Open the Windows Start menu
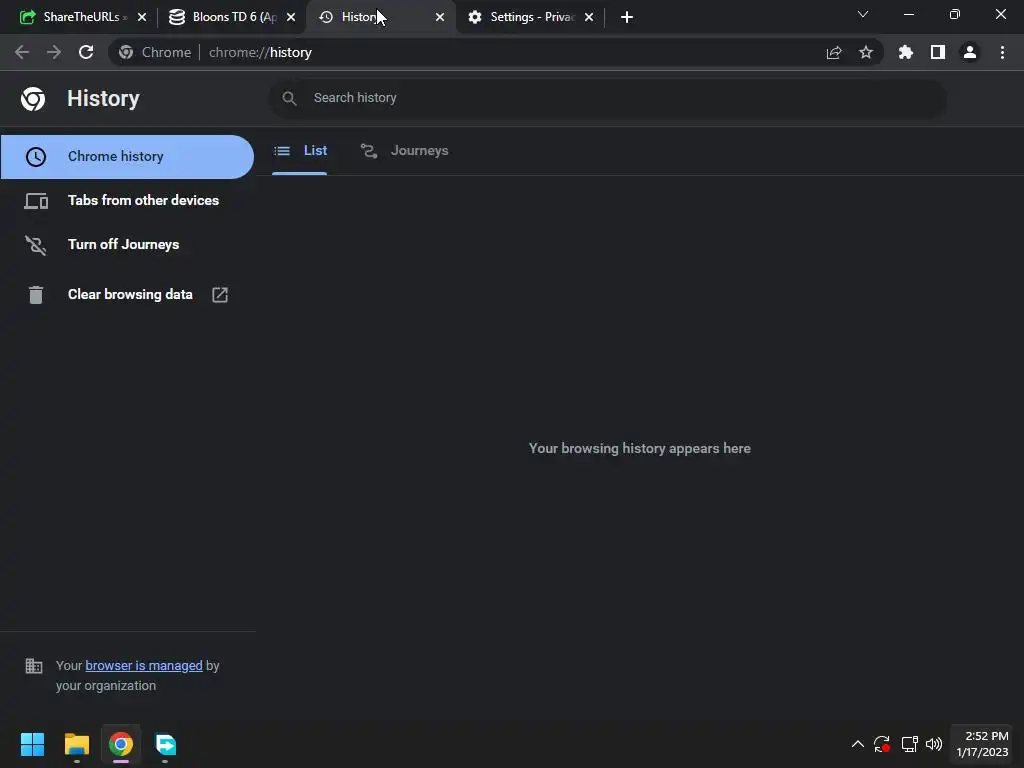The image size is (1024, 768). coord(32,744)
